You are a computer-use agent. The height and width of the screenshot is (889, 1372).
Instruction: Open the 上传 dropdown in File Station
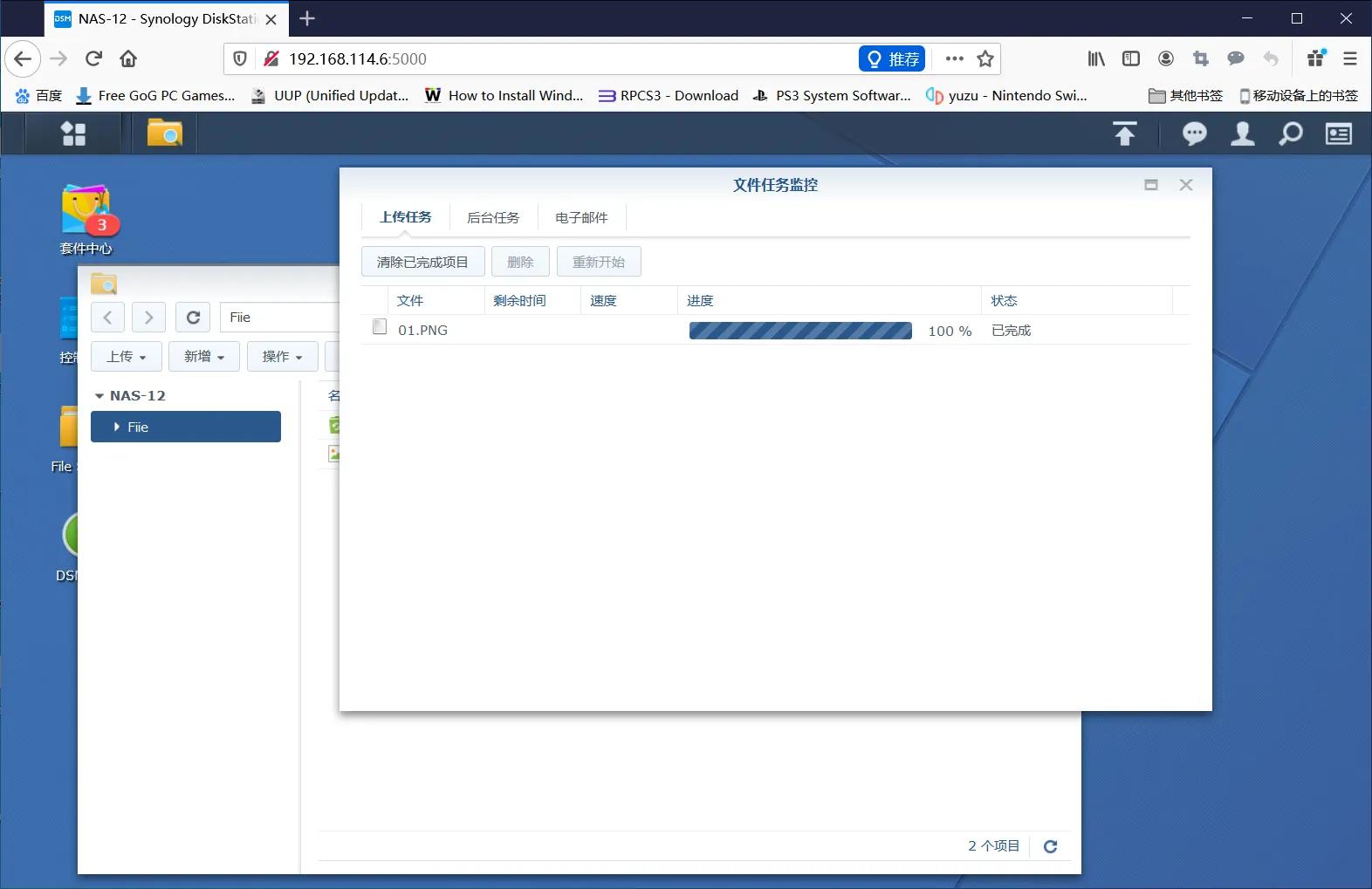click(126, 356)
